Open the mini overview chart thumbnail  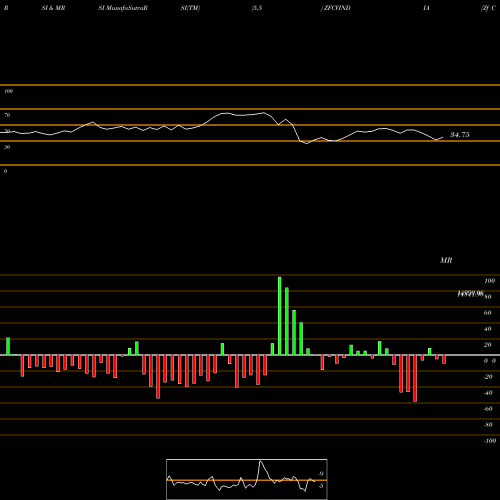pyautogui.click(x=247, y=479)
